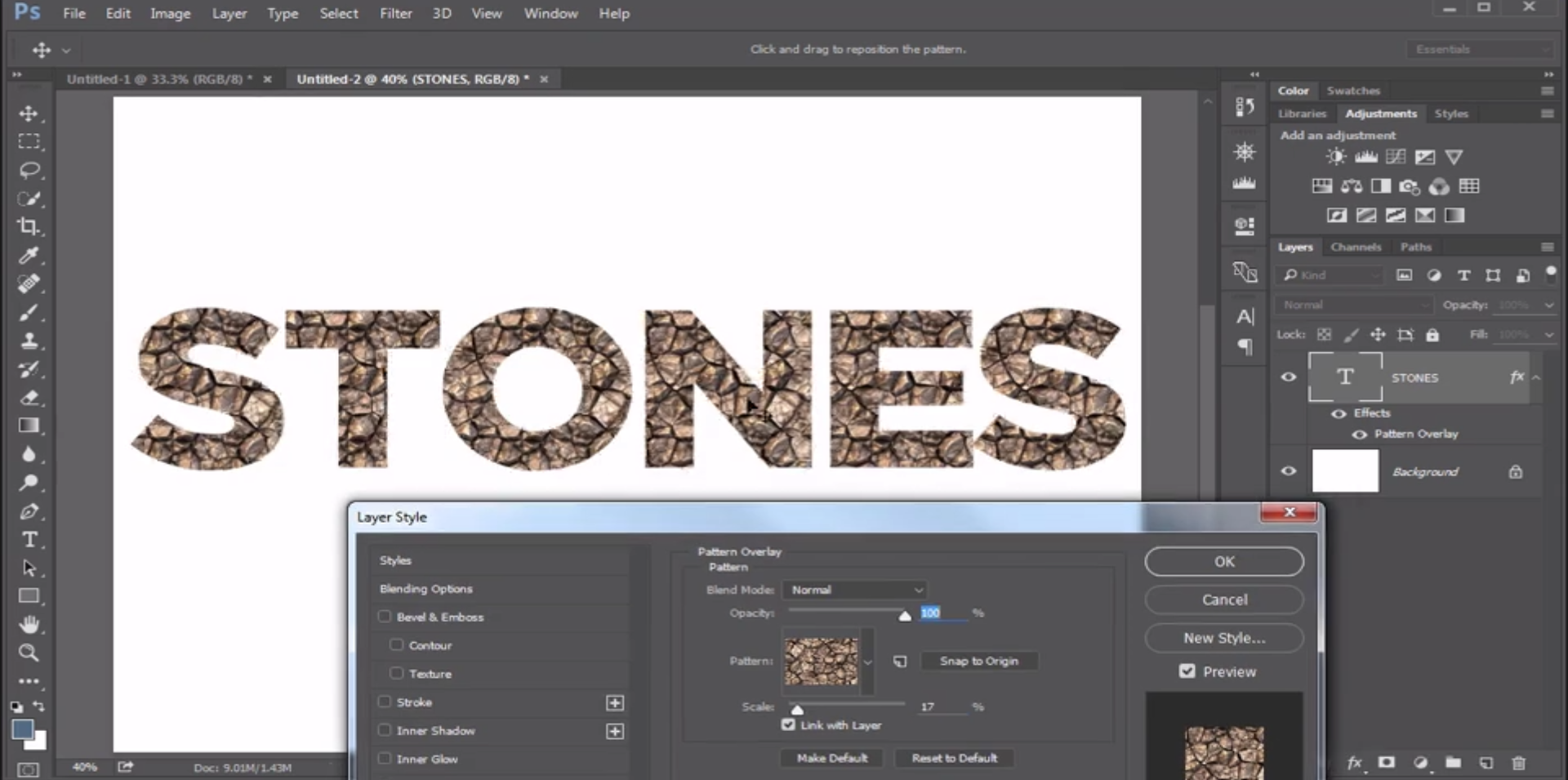Open the Image menu

[170, 13]
